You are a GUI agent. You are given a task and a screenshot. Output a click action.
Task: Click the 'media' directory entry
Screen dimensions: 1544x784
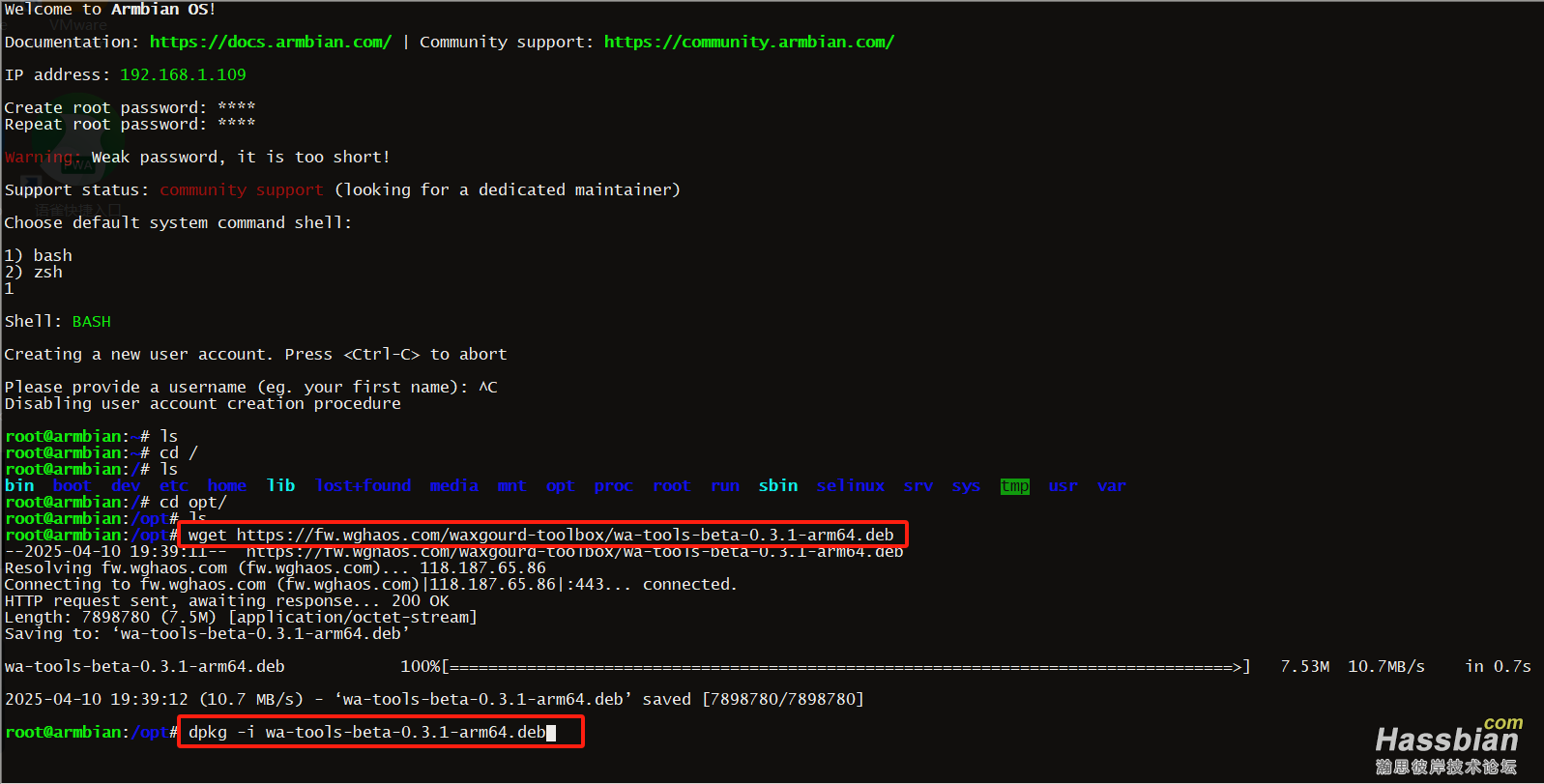(454, 485)
